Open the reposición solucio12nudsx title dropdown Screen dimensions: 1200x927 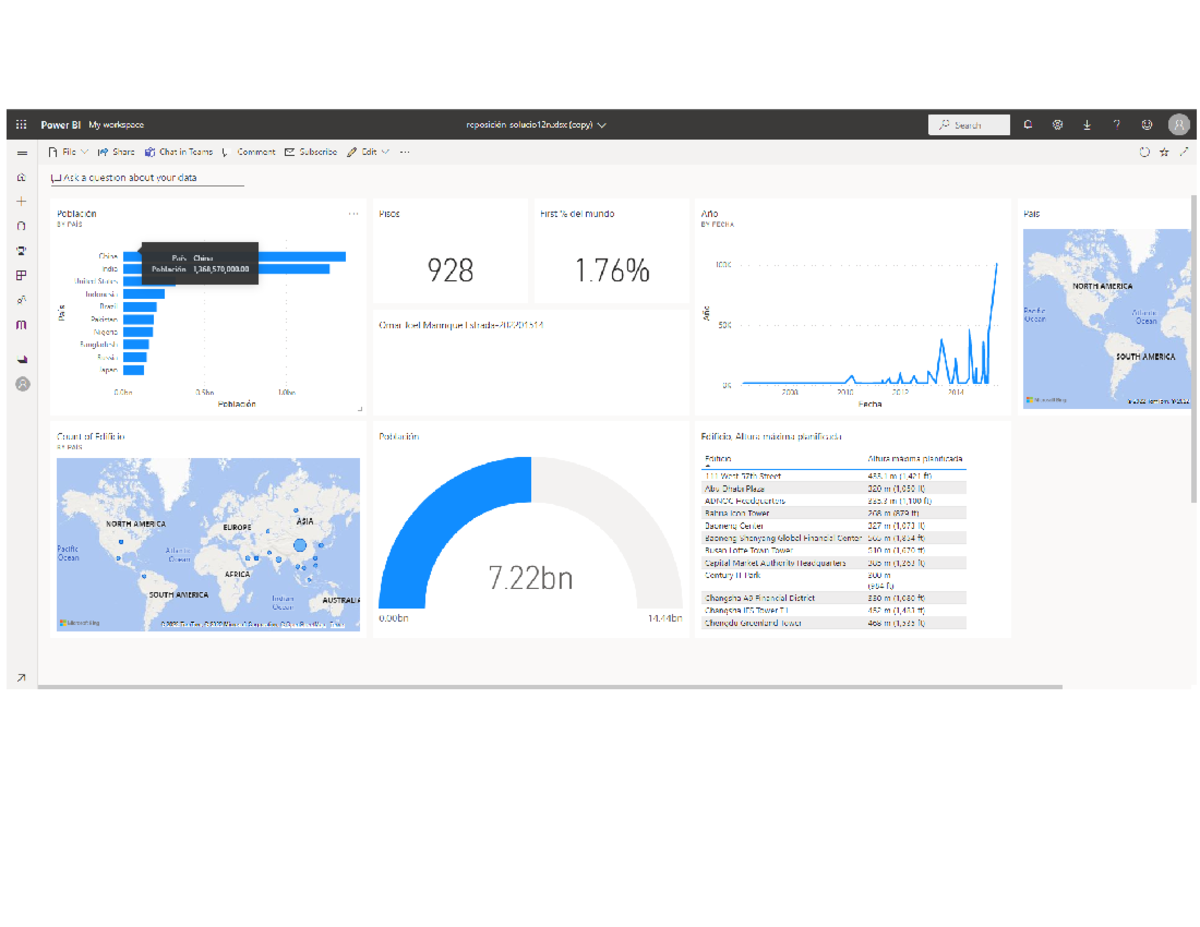coord(601,125)
